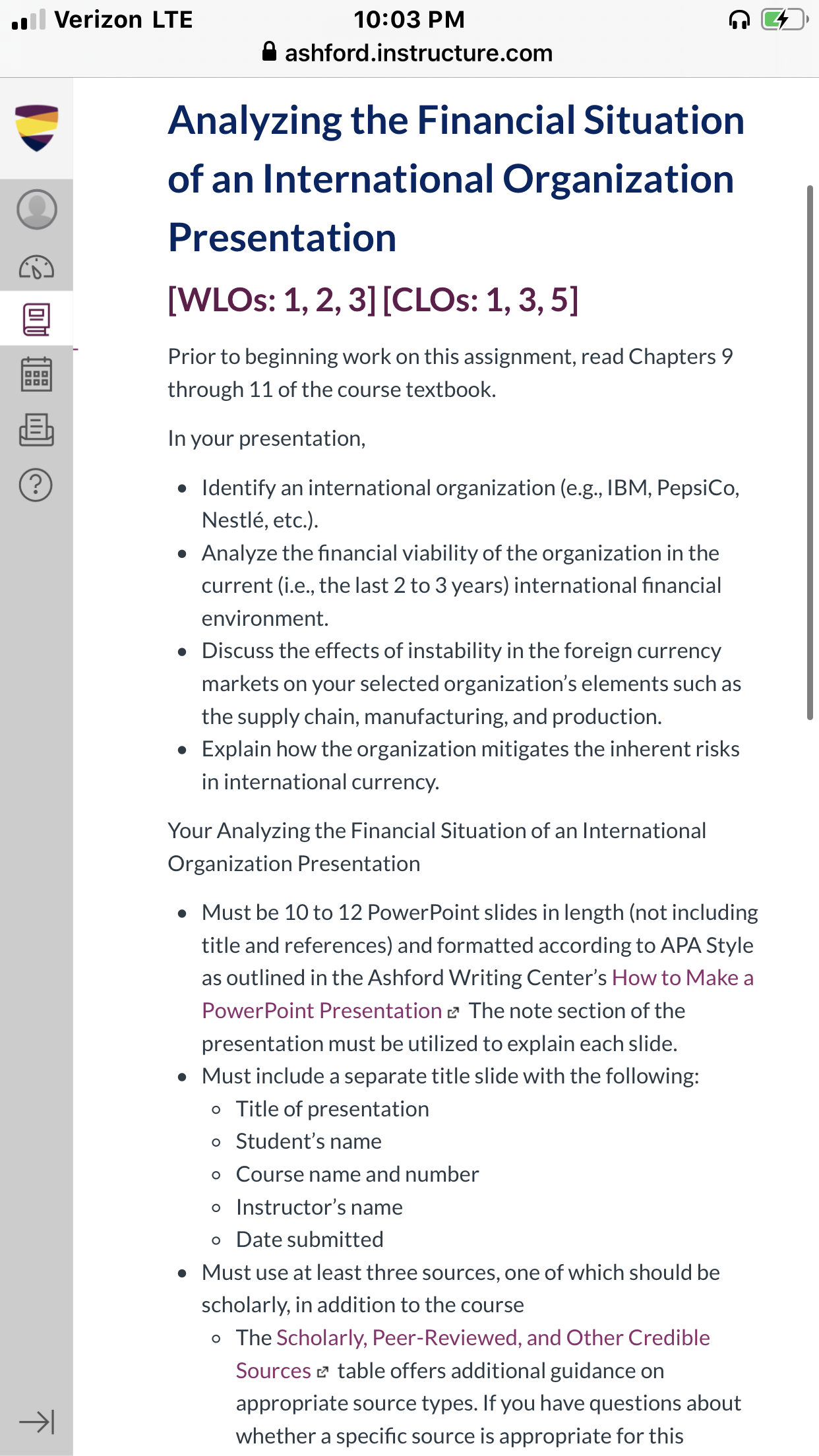Click the assignment title heading
The image size is (819, 1456).
pyautogui.click(x=456, y=178)
